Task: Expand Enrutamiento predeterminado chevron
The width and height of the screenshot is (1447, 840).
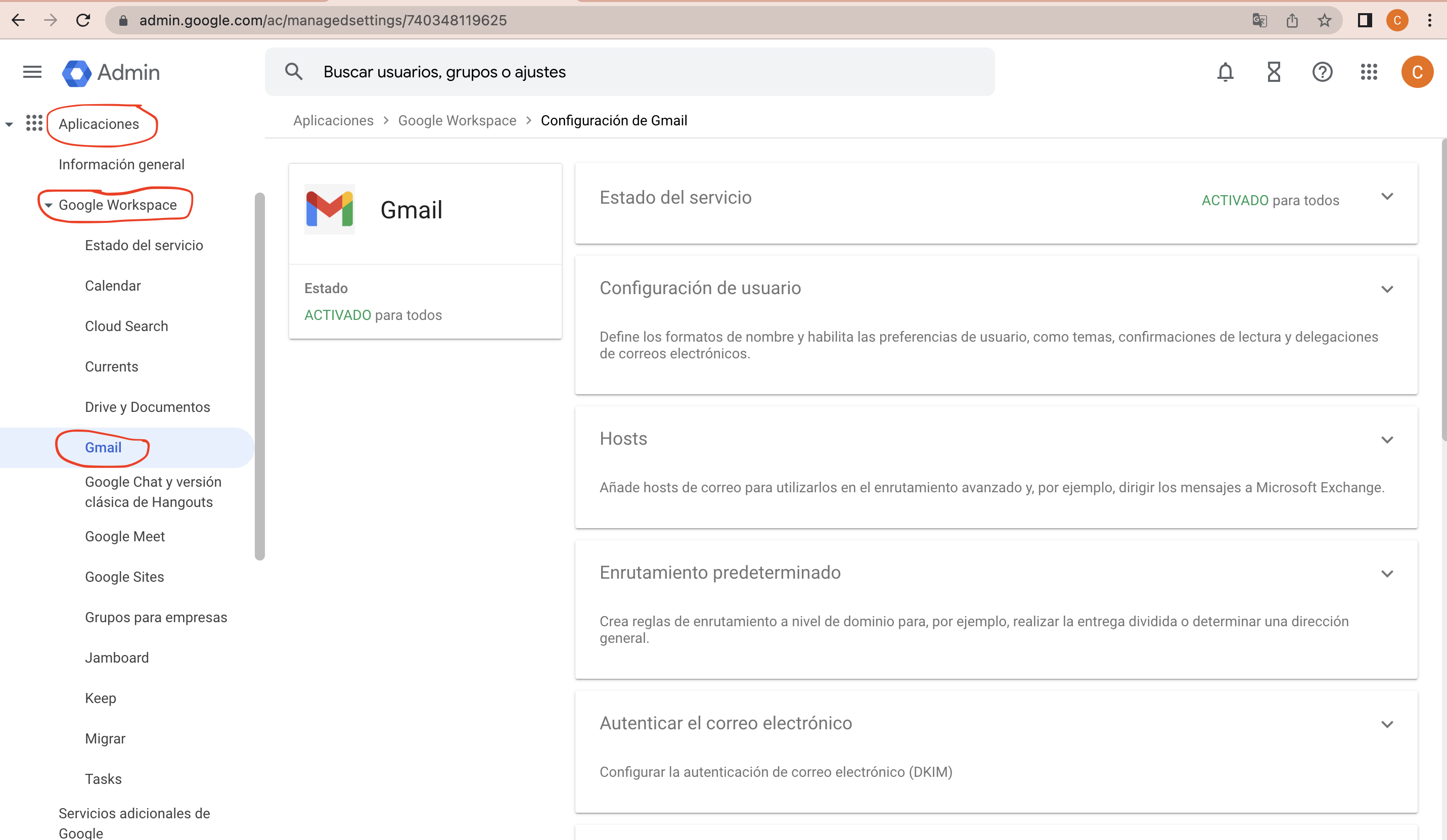Action: [1387, 574]
